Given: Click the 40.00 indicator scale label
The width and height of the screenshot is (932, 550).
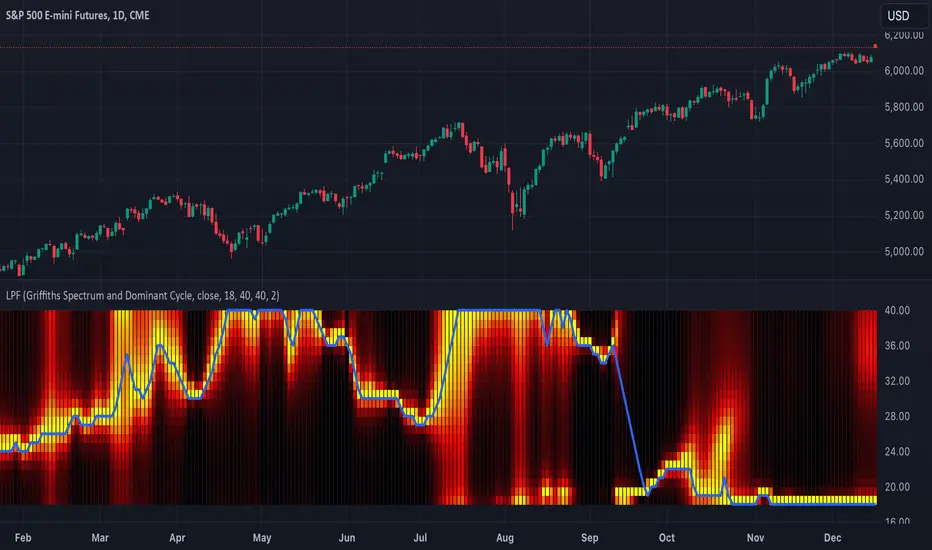Looking at the screenshot, I should tap(897, 310).
